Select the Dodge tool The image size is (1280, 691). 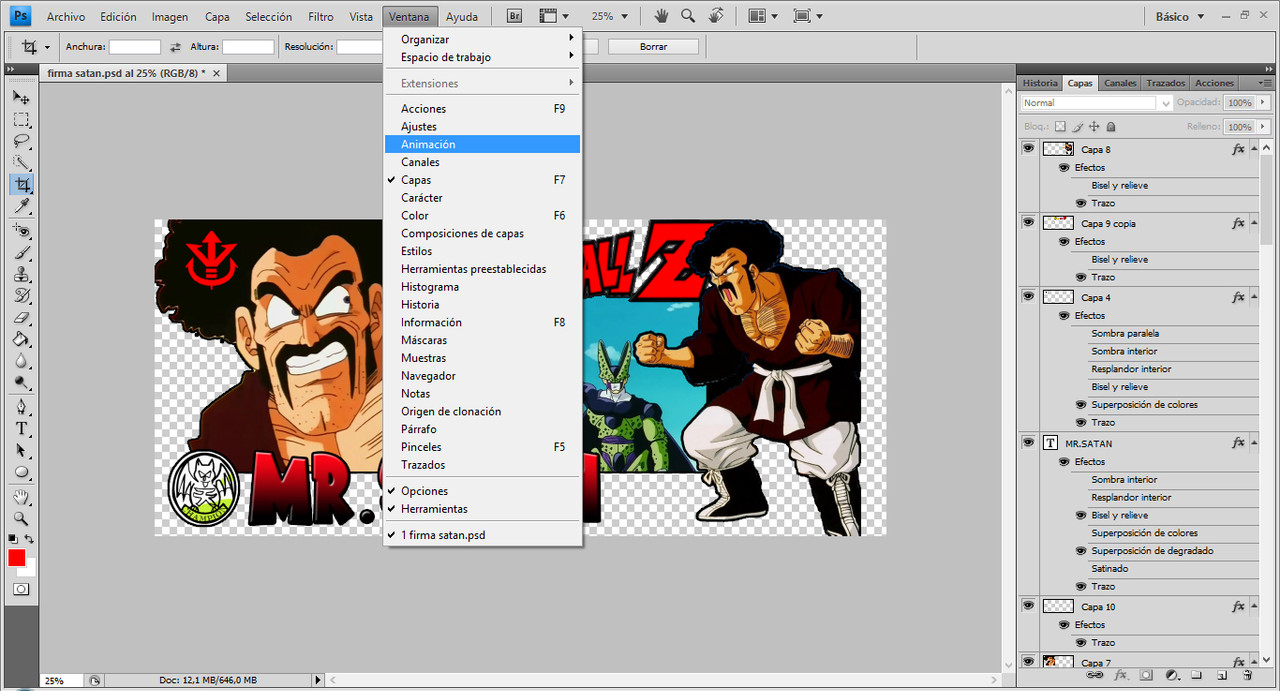pyautogui.click(x=21, y=383)
